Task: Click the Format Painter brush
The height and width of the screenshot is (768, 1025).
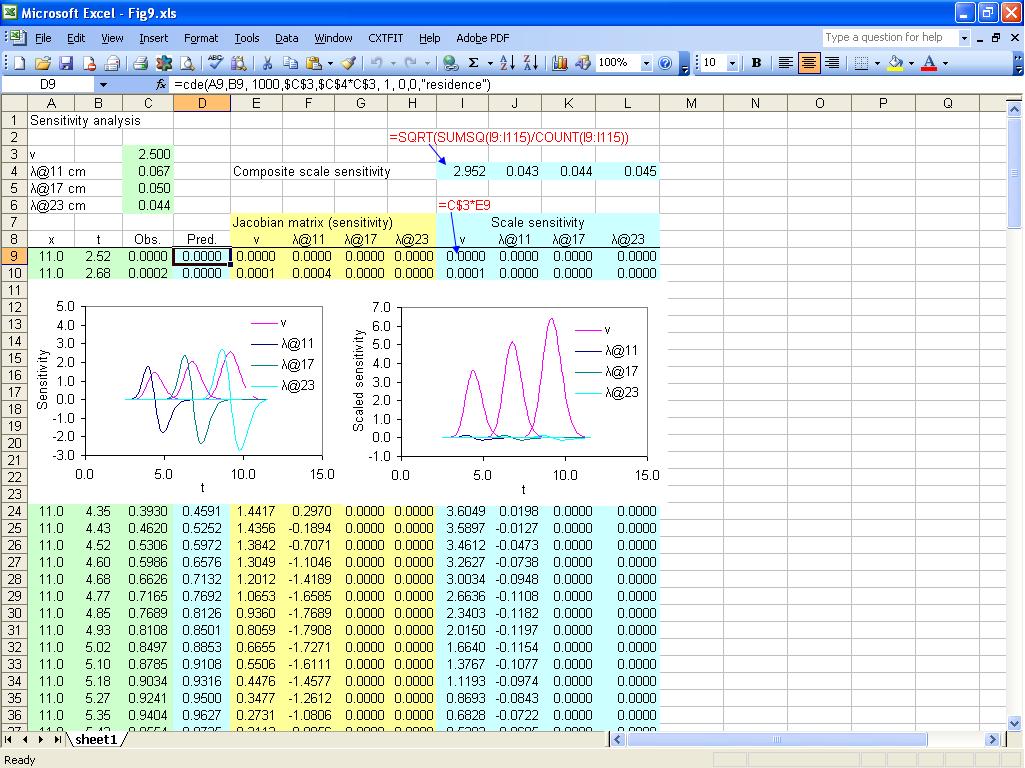Action: 347,63
